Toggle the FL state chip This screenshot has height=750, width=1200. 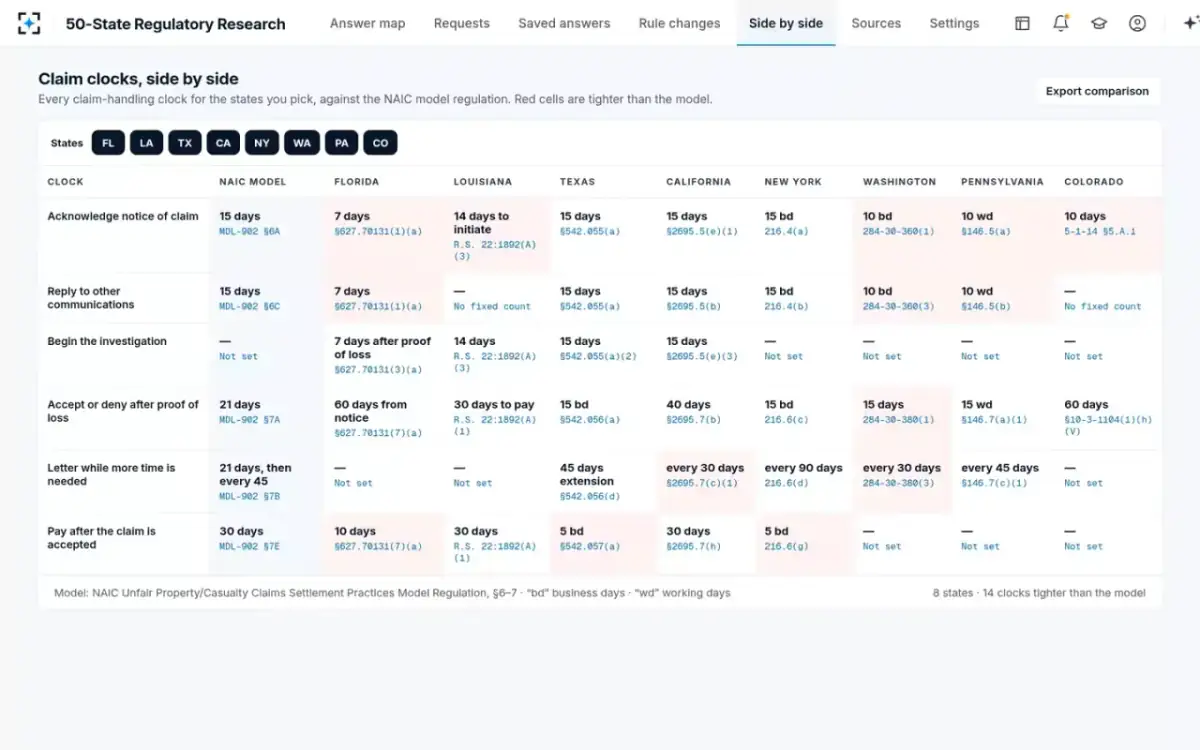(108, 143)
